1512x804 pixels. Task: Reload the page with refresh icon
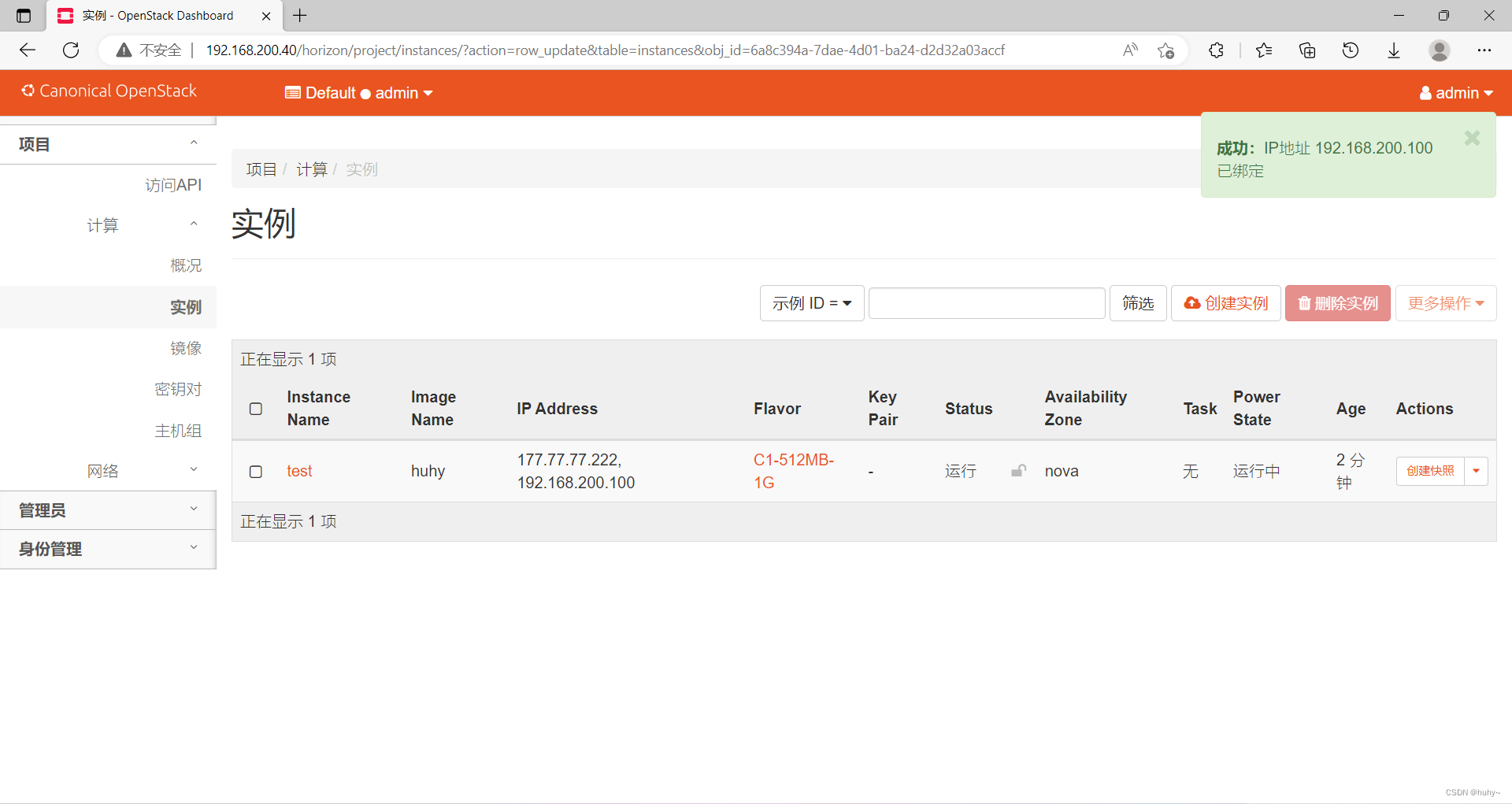(71, 50)
